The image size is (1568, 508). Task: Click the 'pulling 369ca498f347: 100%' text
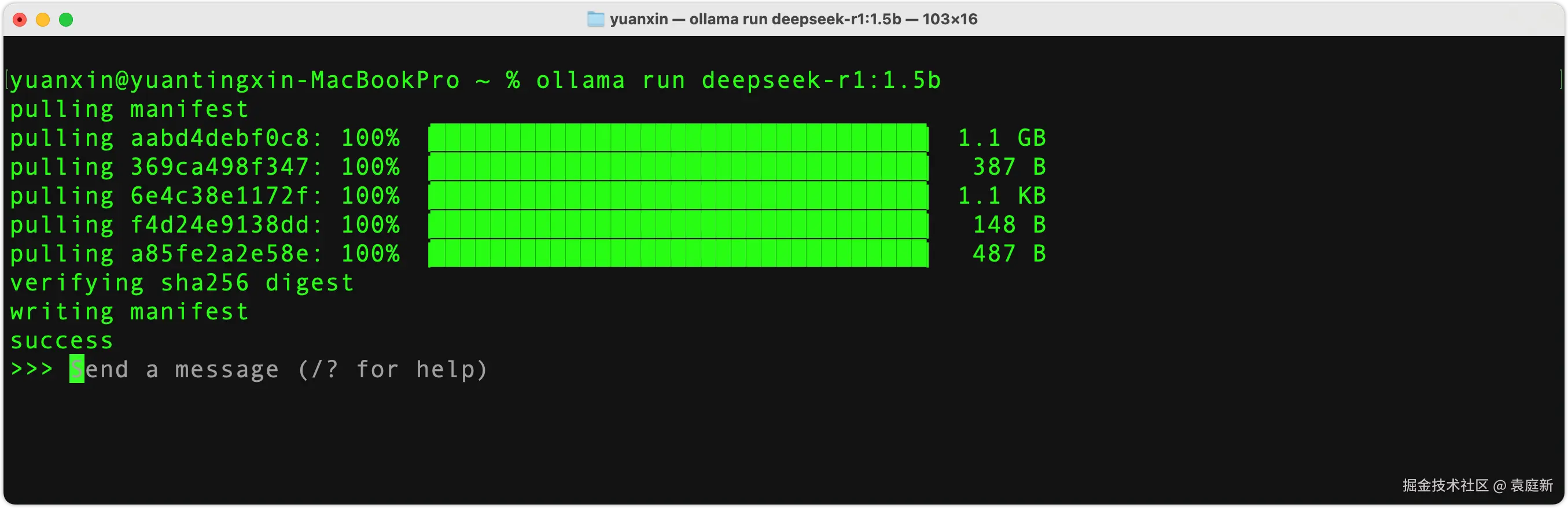tap(204, 167)
